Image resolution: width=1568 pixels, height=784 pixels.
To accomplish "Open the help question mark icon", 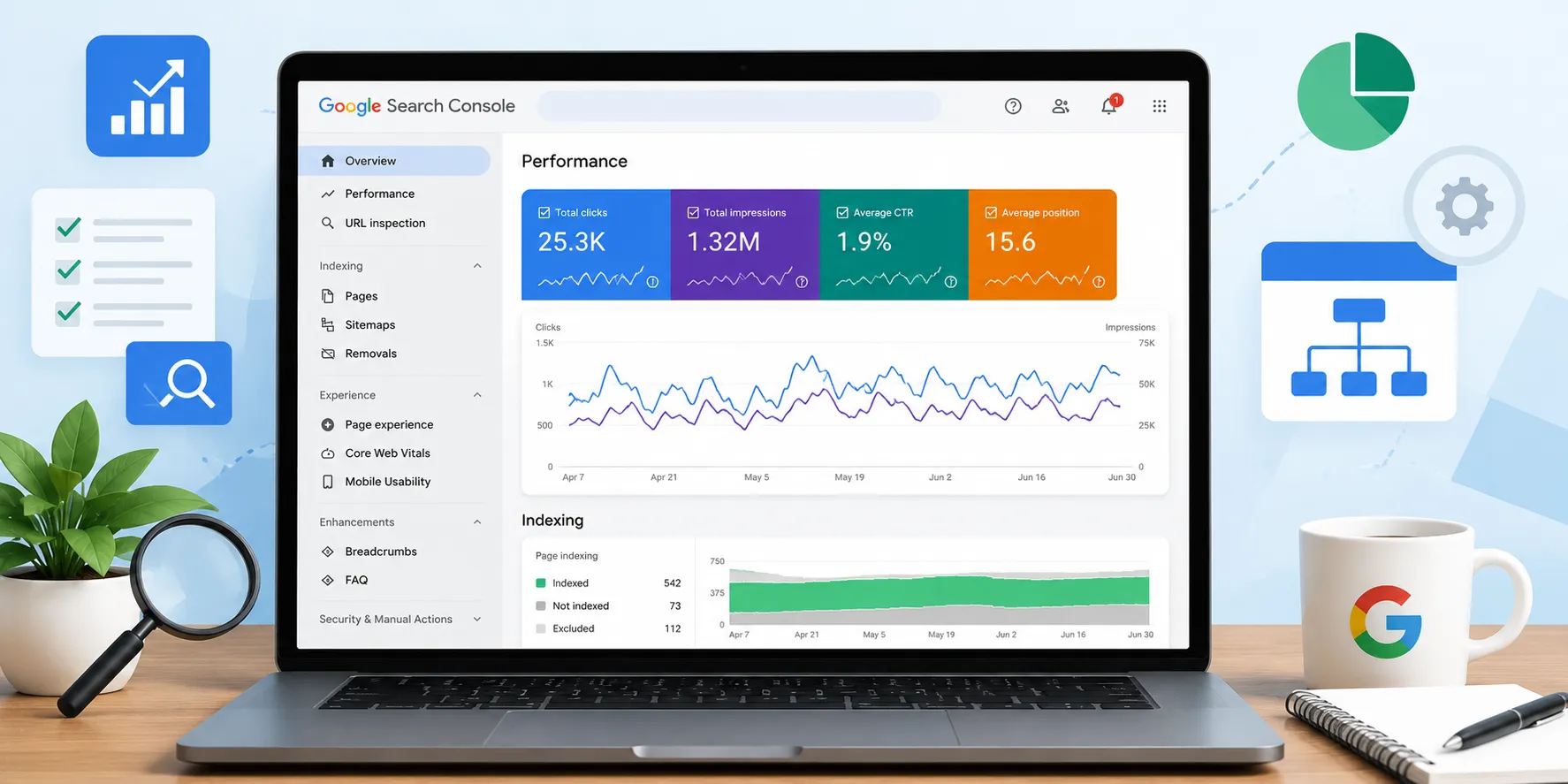I will coord(1013,106).
